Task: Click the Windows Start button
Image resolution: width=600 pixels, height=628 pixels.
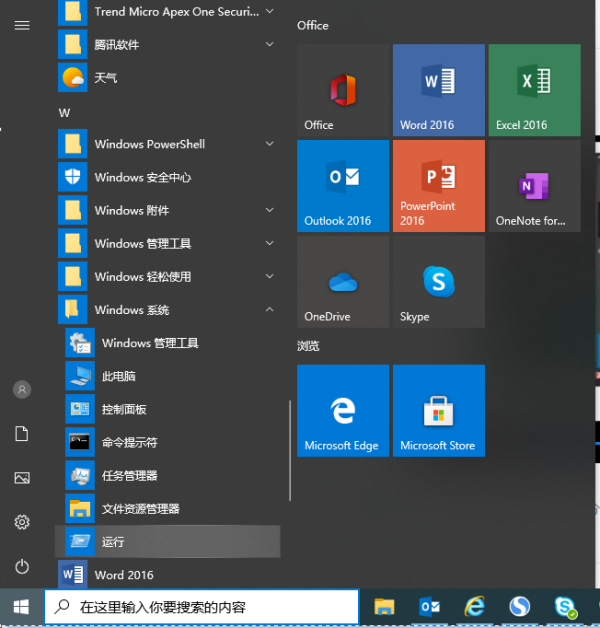Action: (21, 607)
